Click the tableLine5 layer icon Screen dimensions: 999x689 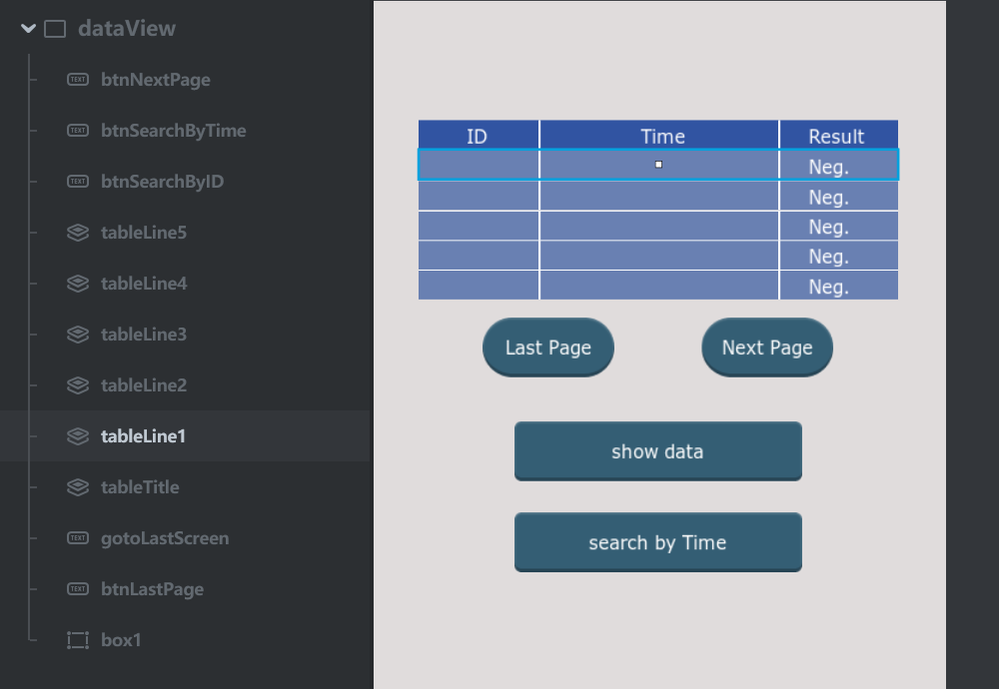tap(78, 233)
